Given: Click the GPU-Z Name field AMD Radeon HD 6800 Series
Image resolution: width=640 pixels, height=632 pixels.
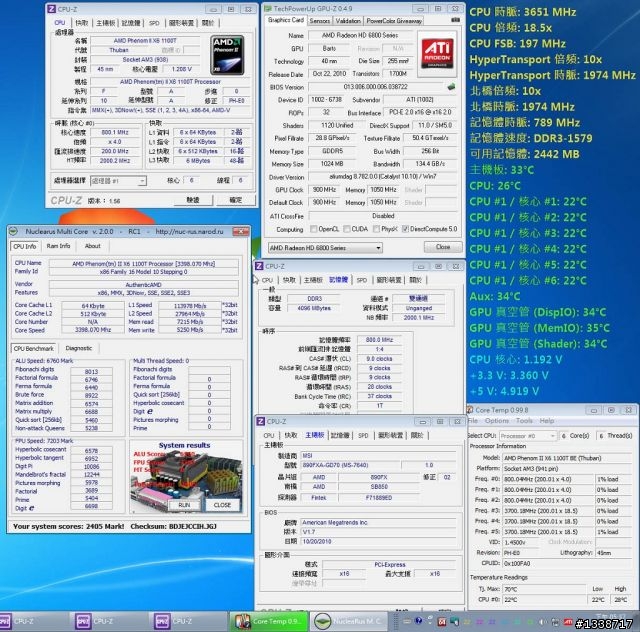Looking at the screenshot, I should (360, 36).
